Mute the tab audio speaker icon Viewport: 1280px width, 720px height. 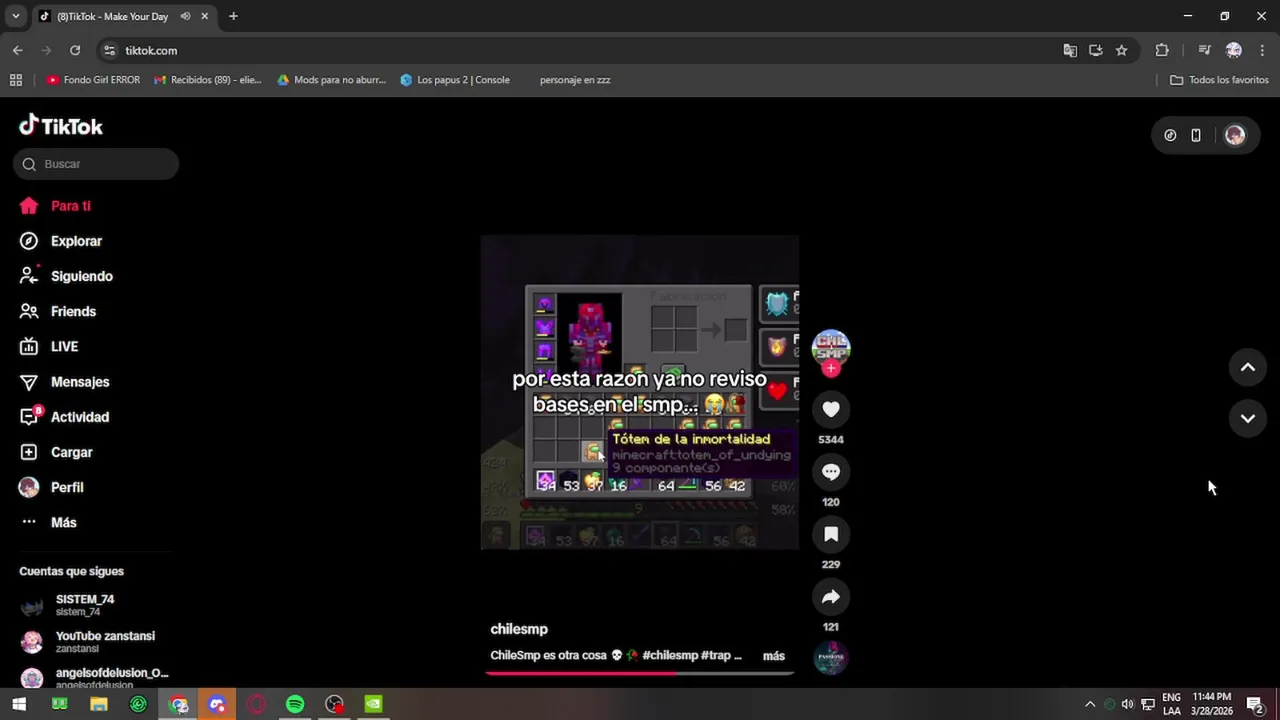point(186,16)
